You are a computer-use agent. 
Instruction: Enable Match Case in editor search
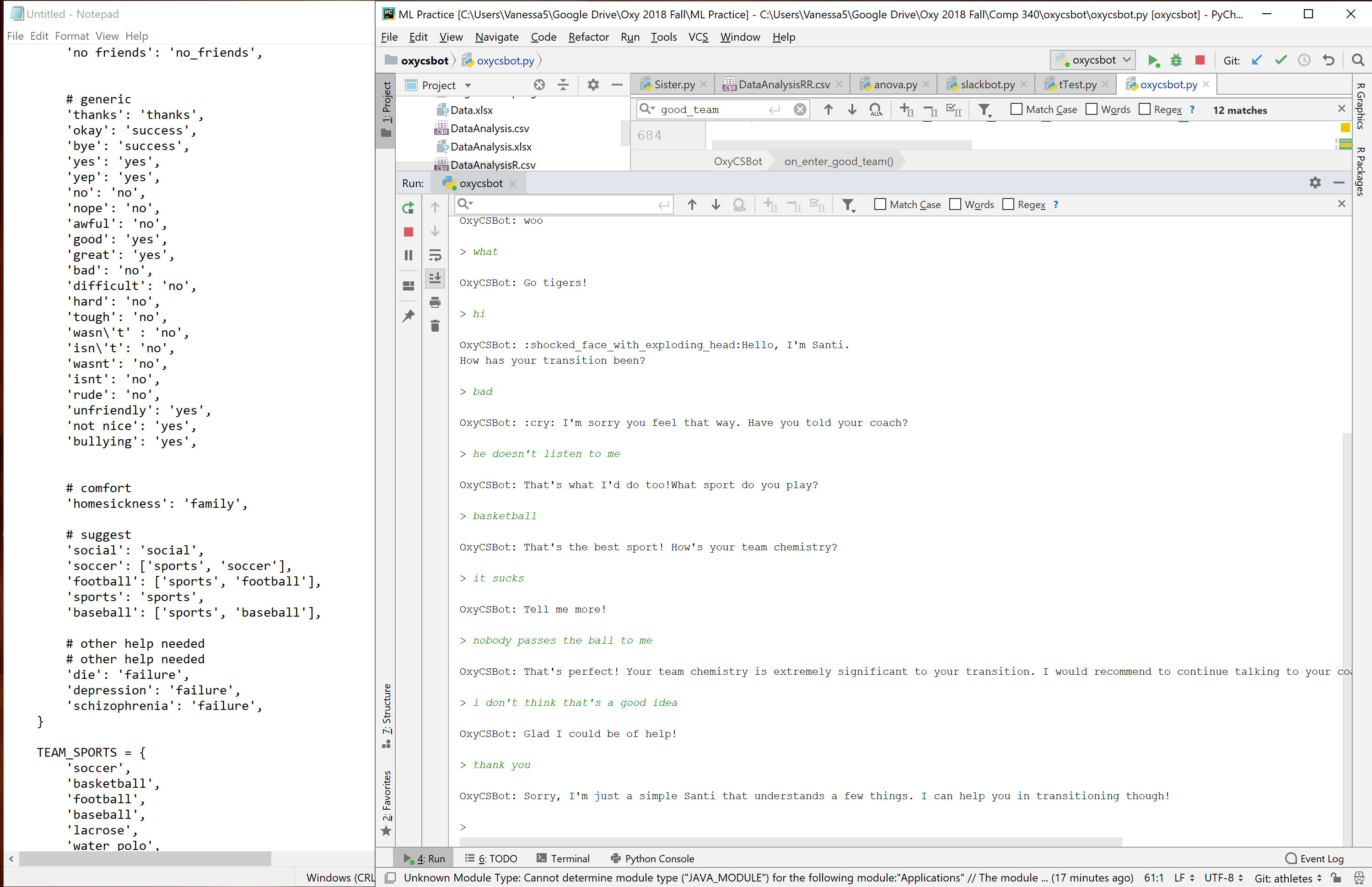click(1017, 109)
